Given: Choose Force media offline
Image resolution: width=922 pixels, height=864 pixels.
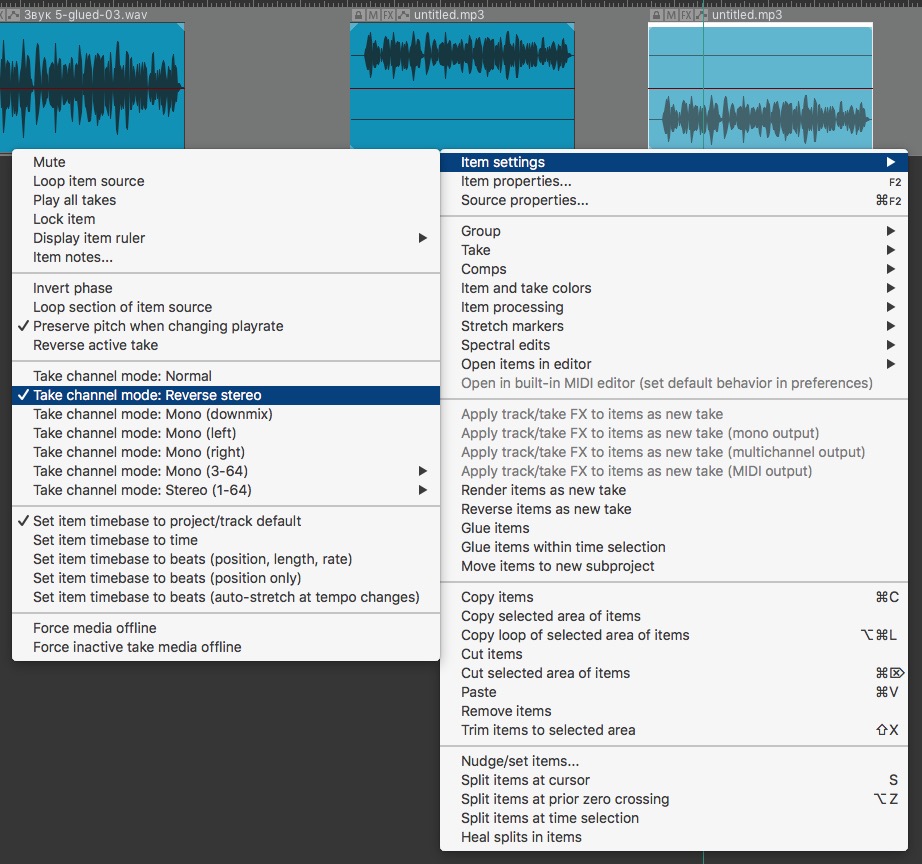Looking at the screenshot, I should (x=226, y=628).
